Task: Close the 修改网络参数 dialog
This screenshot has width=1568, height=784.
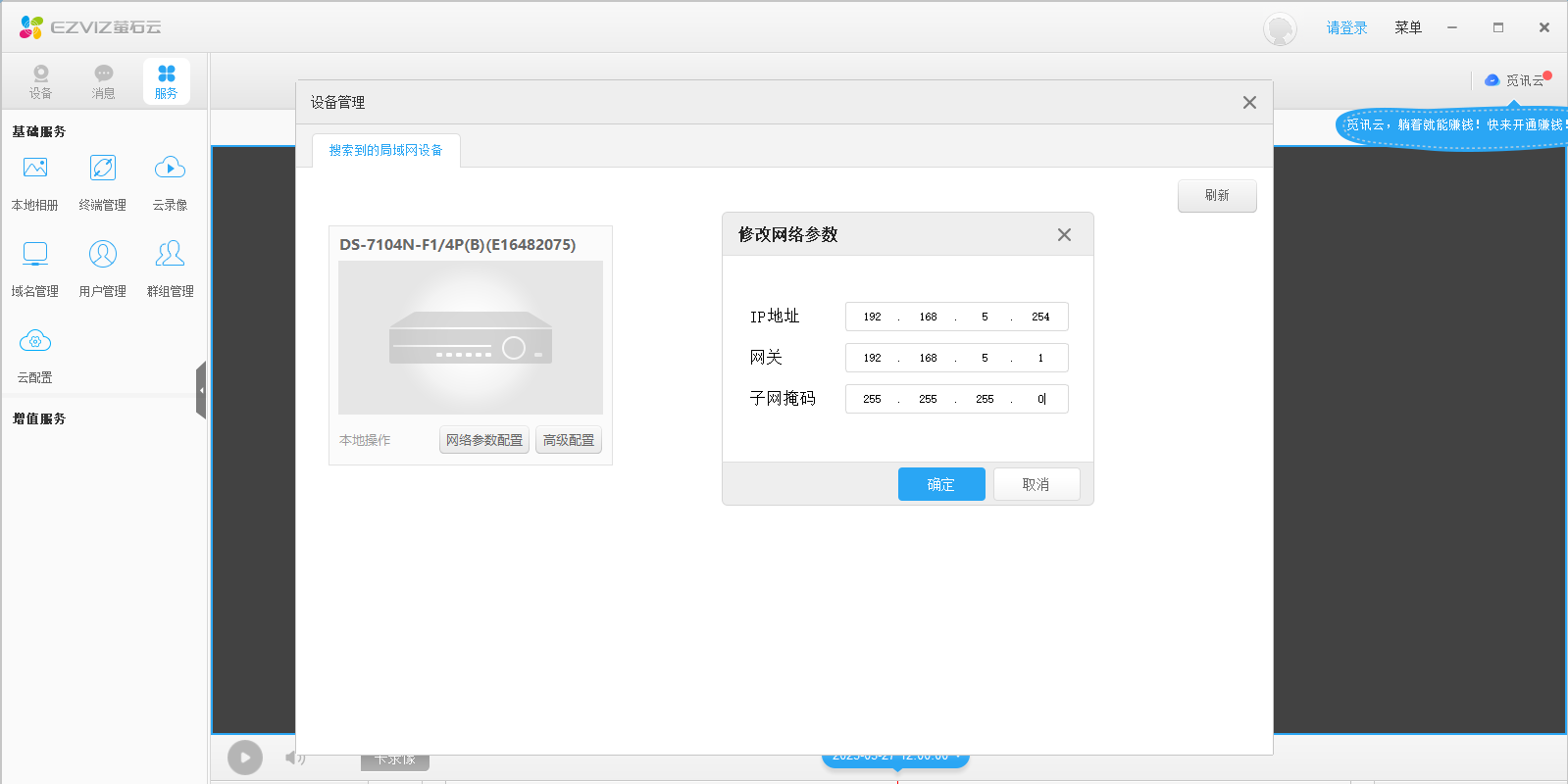Action: 1064,234
